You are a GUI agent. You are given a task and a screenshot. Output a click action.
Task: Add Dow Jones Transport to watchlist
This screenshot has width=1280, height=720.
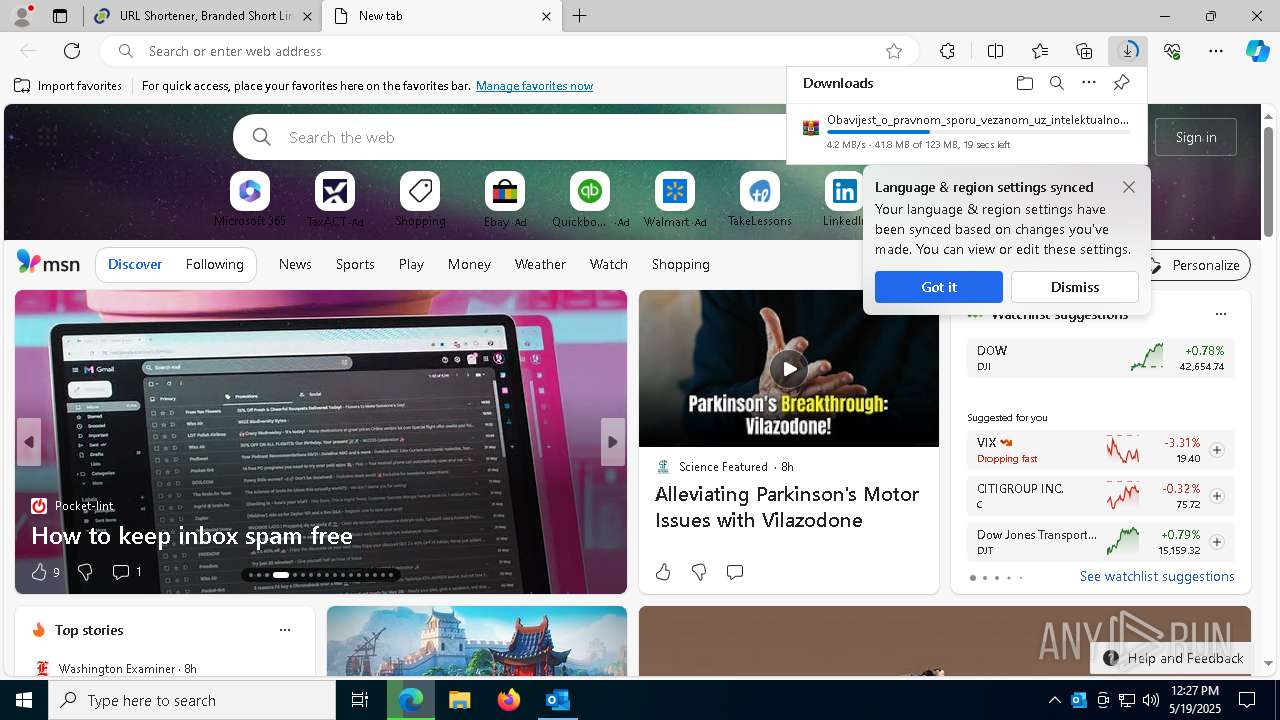pyautogui.click(x=1217, y=542)
